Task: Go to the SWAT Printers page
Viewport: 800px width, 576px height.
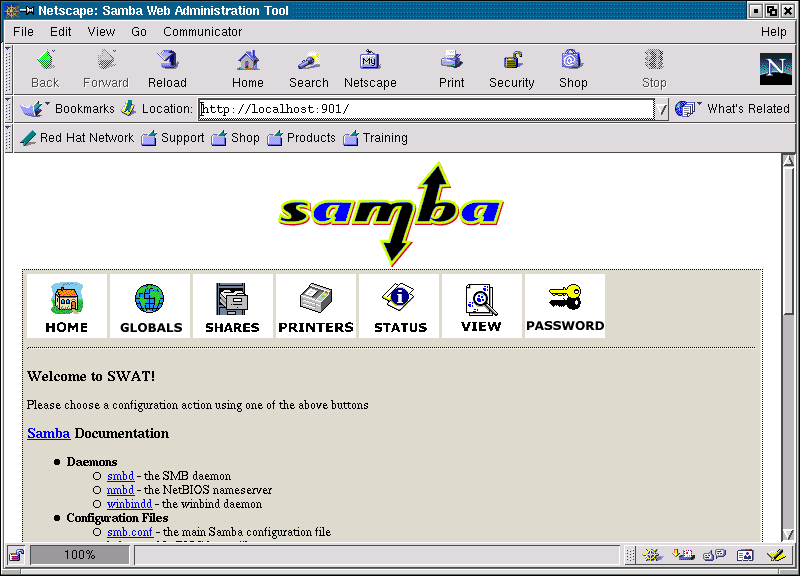Action: 316,307
